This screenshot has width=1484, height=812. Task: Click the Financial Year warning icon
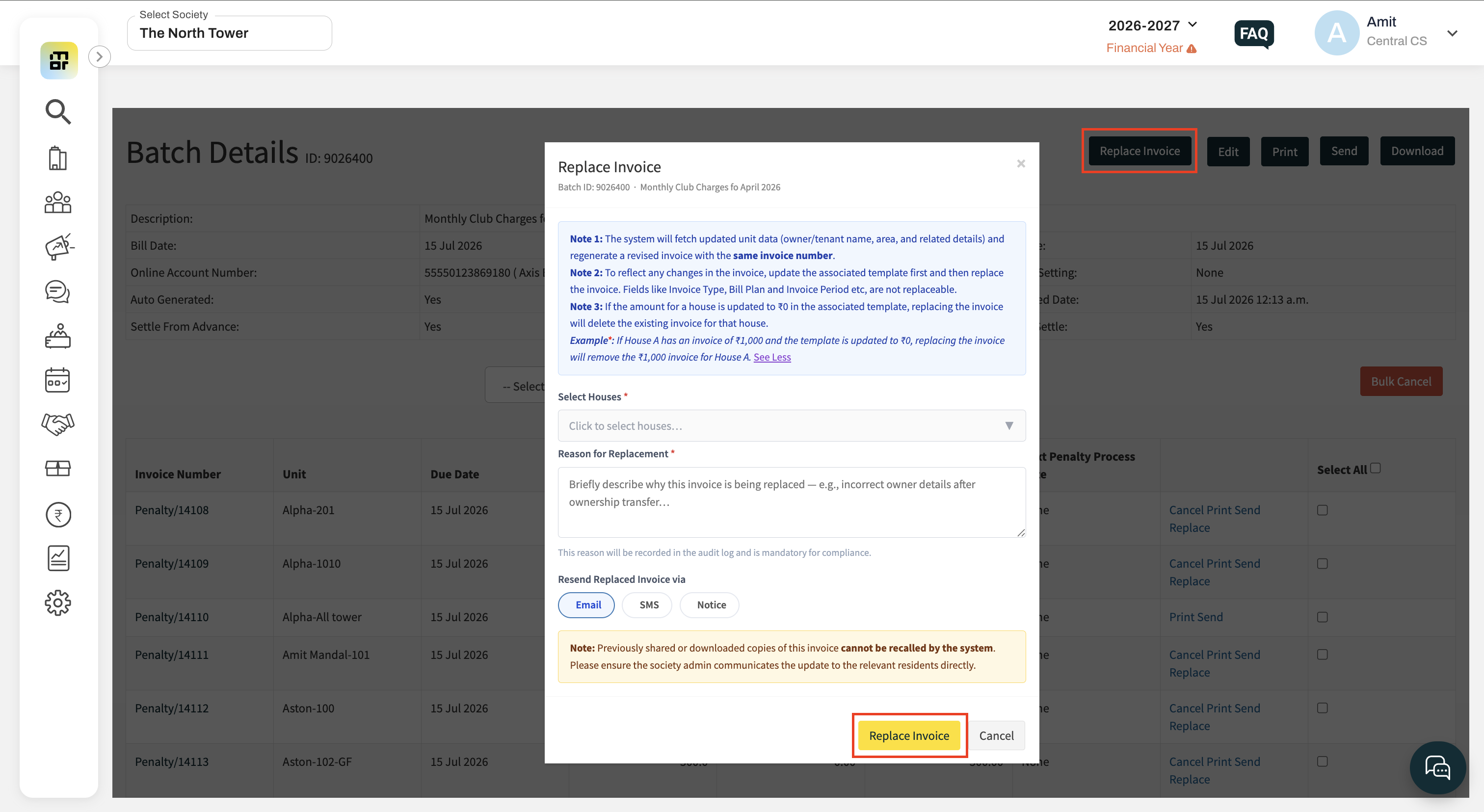tap(1192, 49)
